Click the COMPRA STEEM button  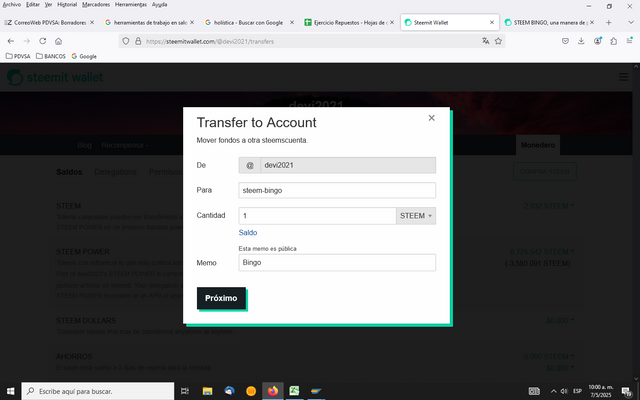click(544, 172)
